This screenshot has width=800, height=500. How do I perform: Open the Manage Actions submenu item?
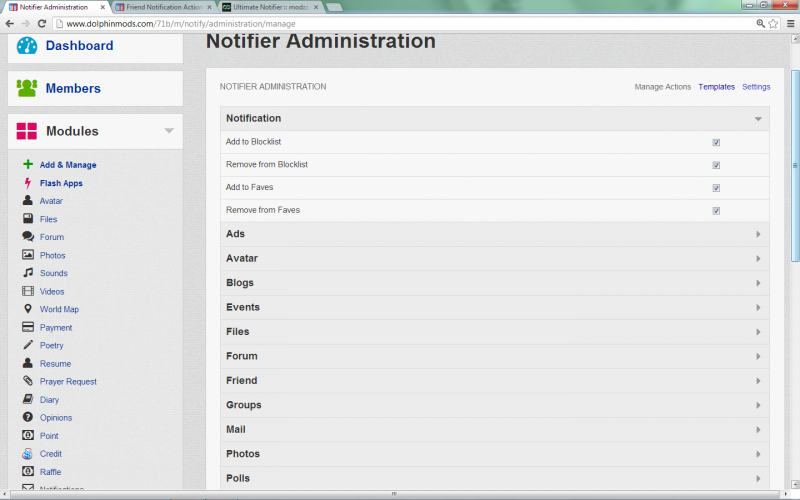pos(662,87)
